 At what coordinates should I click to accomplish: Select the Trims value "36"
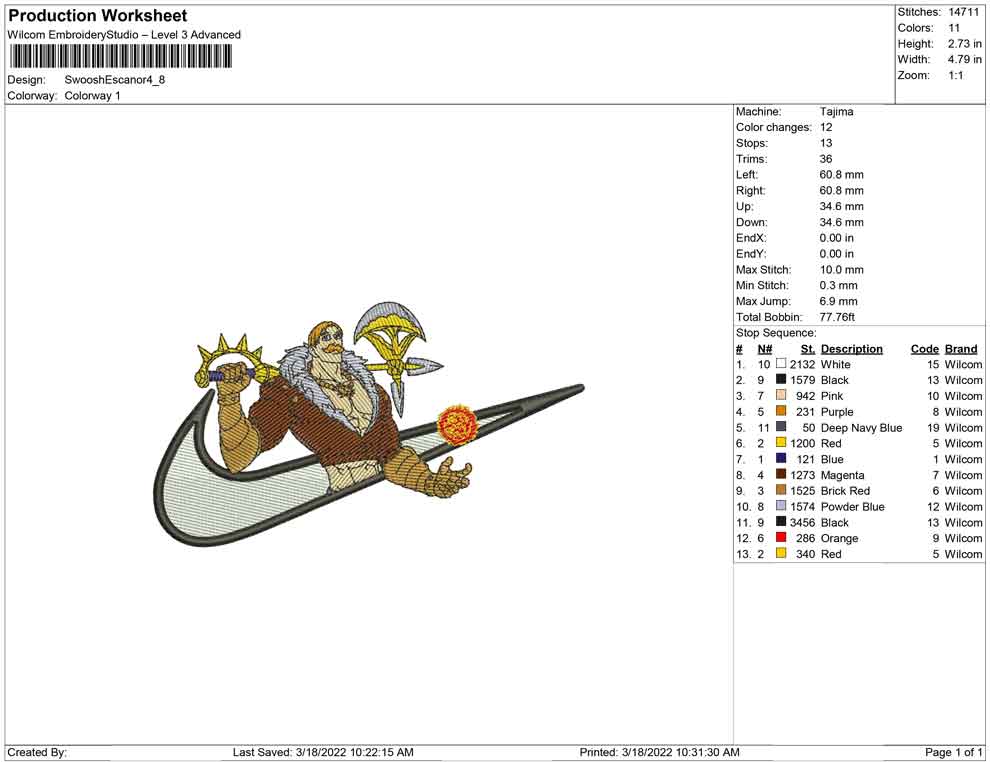(x=826, y=159)
